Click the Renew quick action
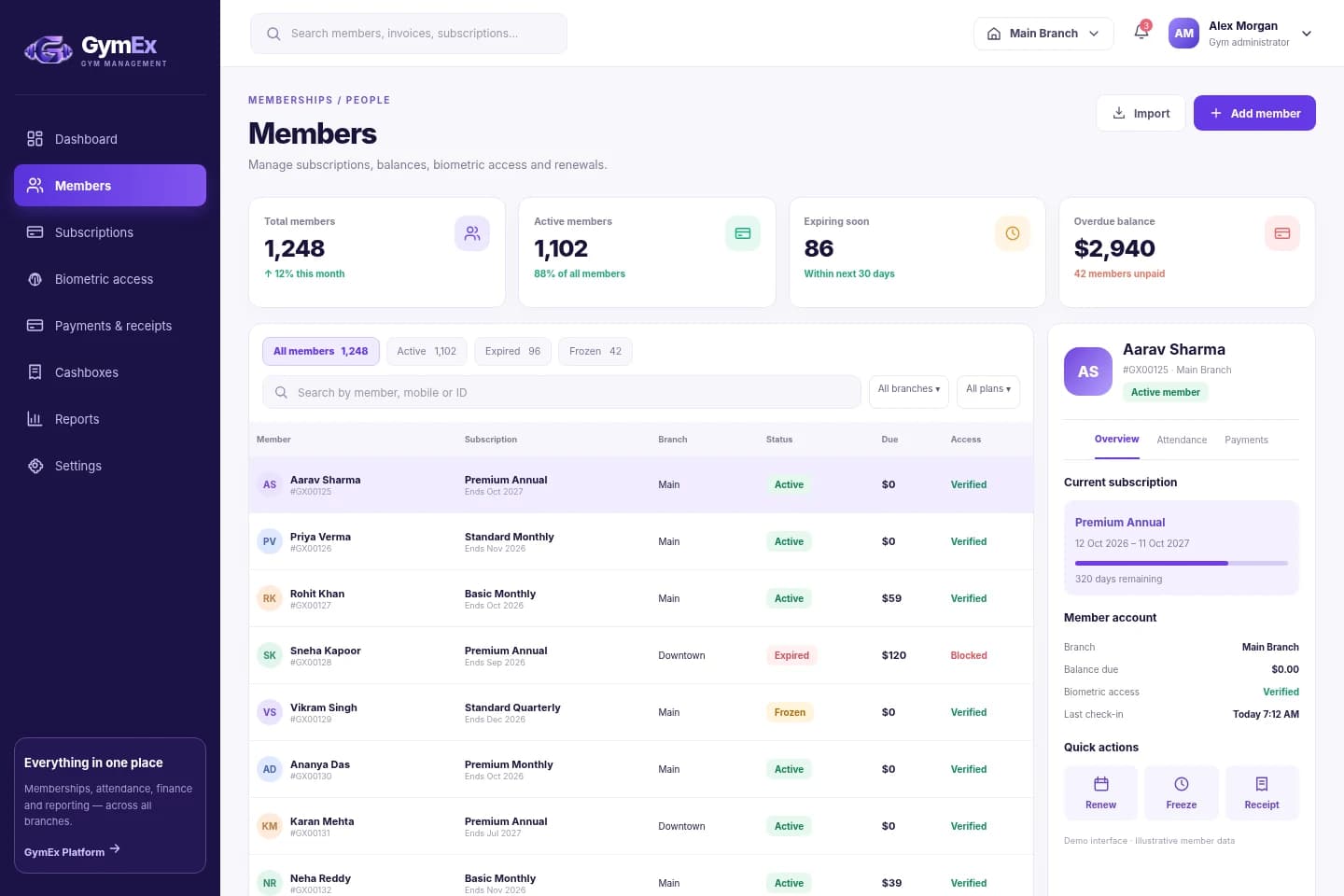1344x896 pixels. 1100,793
